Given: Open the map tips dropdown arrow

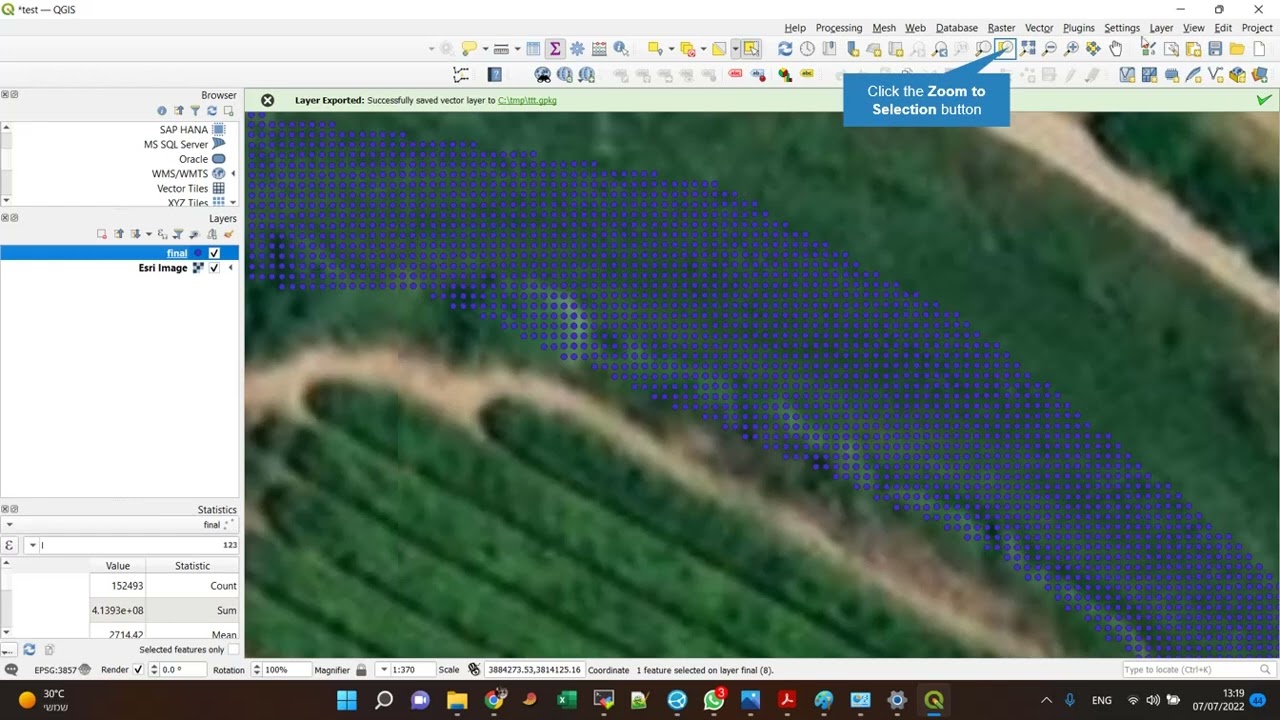Looking at the screenshot, I should point(485,48).
